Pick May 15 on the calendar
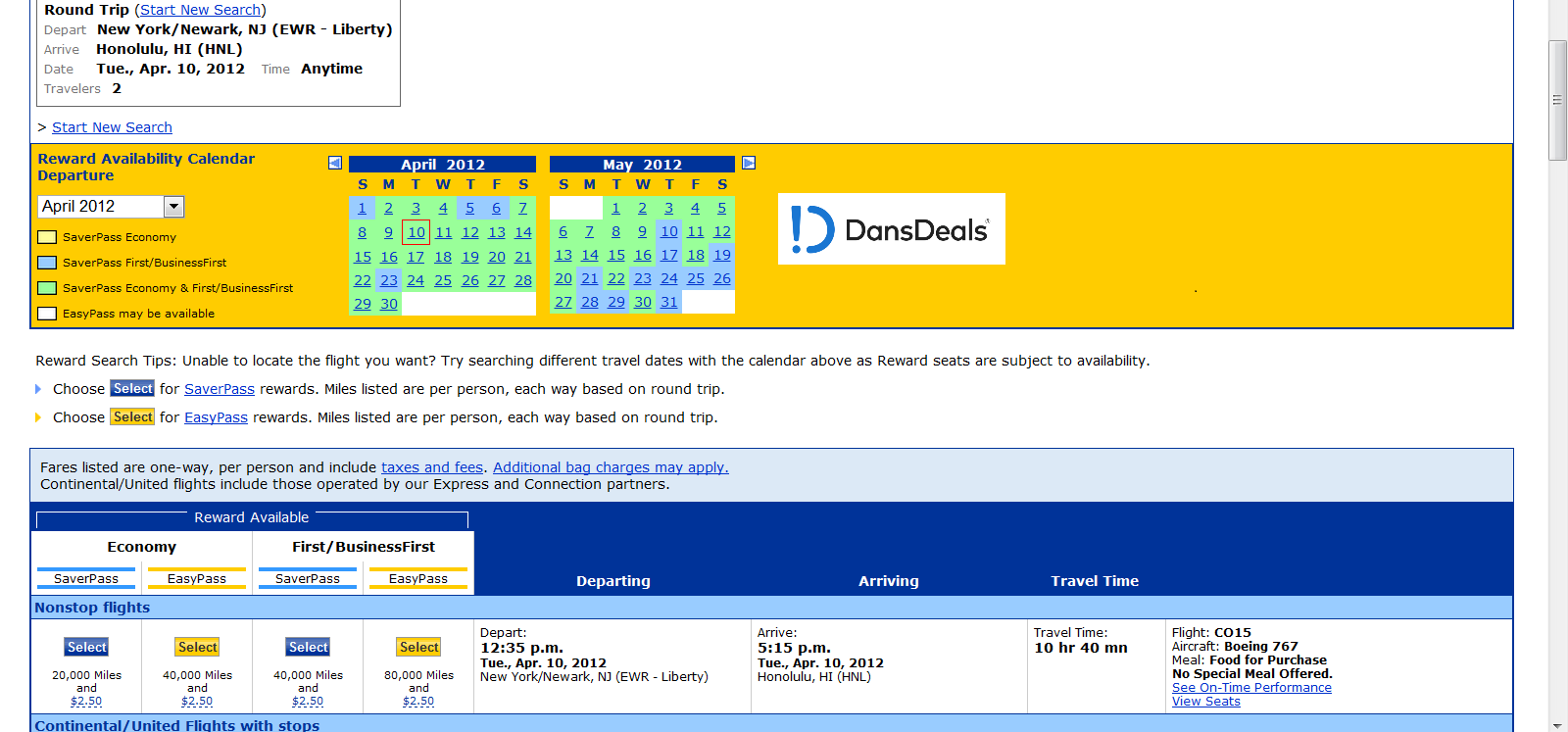Image resolution: width=1568 pixels, height=732 pixels. [616, 255]
